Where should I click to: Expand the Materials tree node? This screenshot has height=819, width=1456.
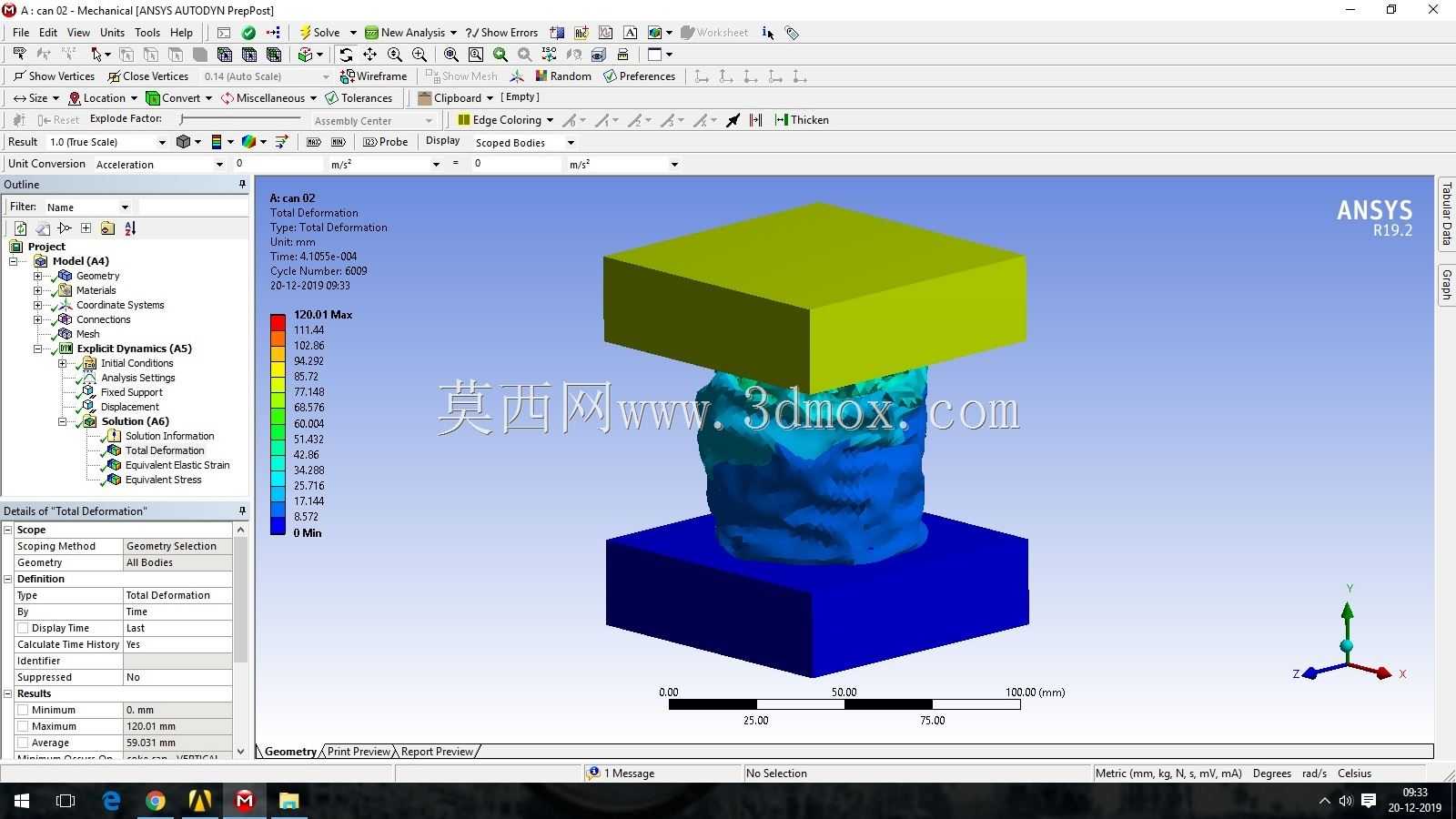pos(37,290)
